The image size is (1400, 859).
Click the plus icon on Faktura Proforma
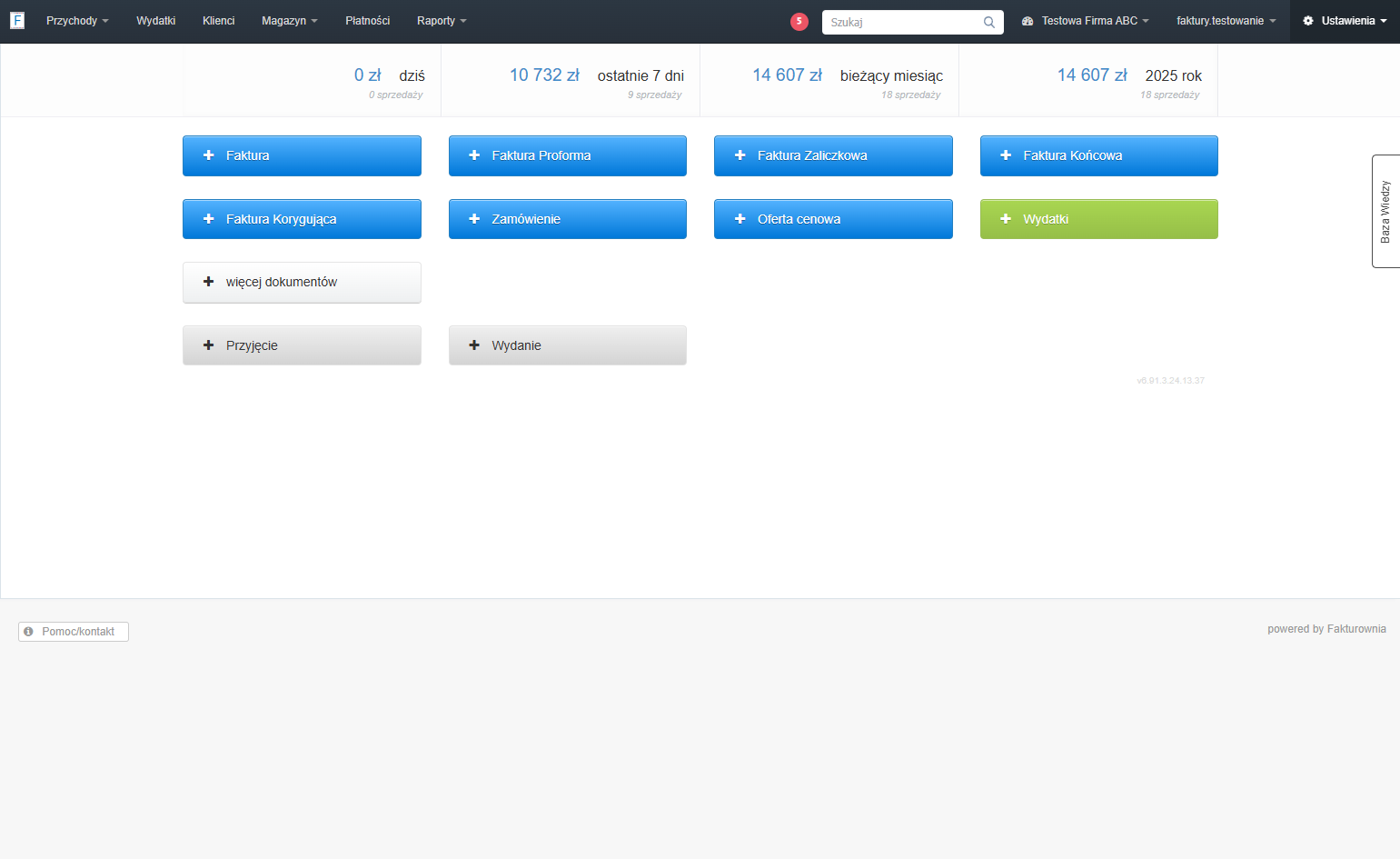coord(474,155)
